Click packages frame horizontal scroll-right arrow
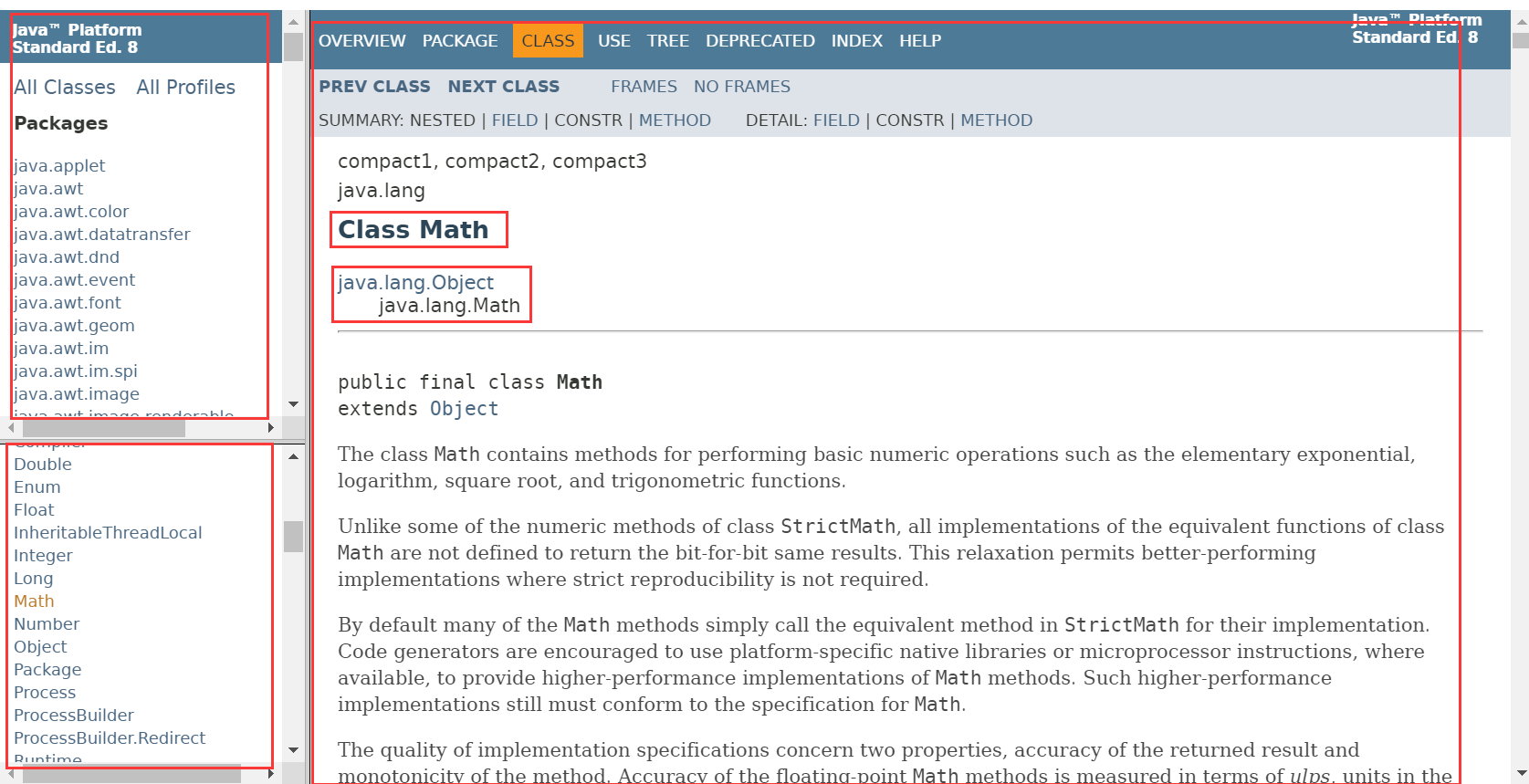 [x=271, y=427]
